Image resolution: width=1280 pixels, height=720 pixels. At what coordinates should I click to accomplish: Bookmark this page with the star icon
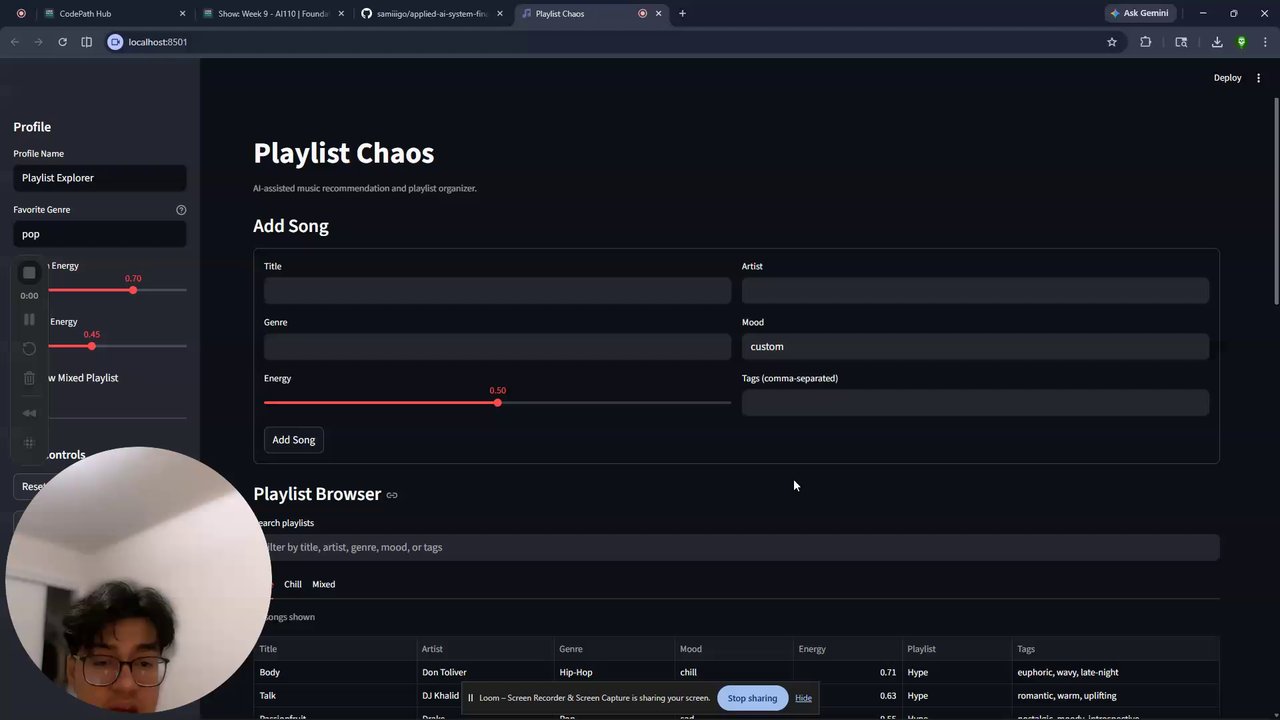click(x=1111, y=42)
